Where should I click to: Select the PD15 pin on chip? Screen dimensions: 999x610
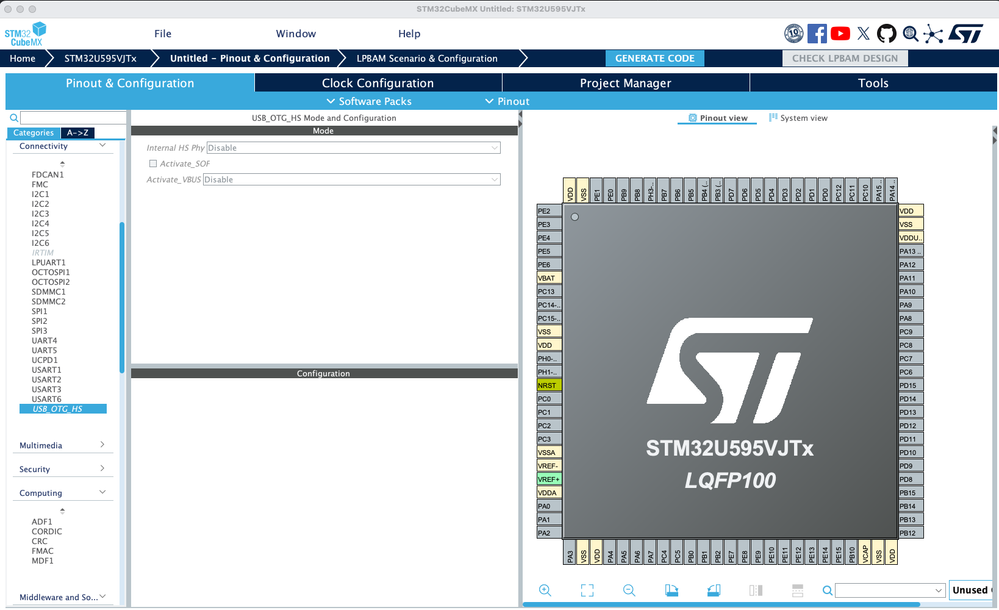(910, 385)
